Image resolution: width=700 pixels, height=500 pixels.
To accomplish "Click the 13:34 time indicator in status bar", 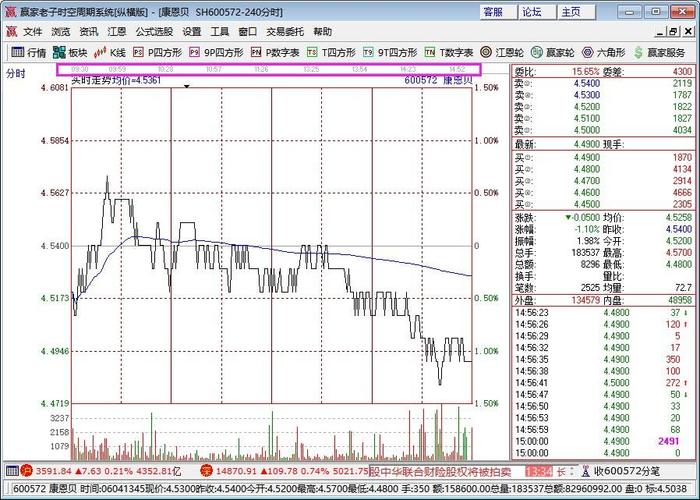I will [x=539, y=471].
